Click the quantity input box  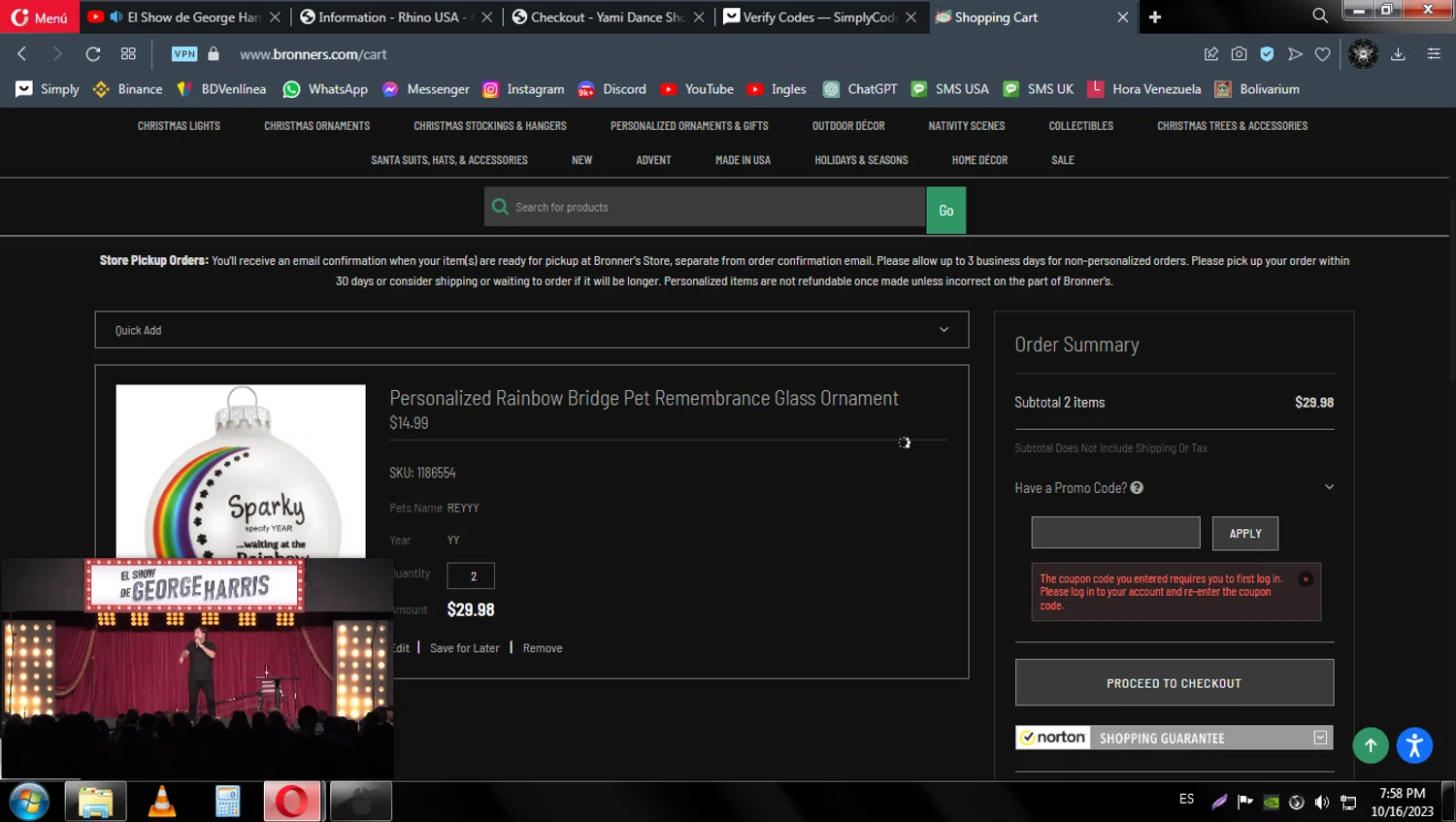[x=471, y=575]
